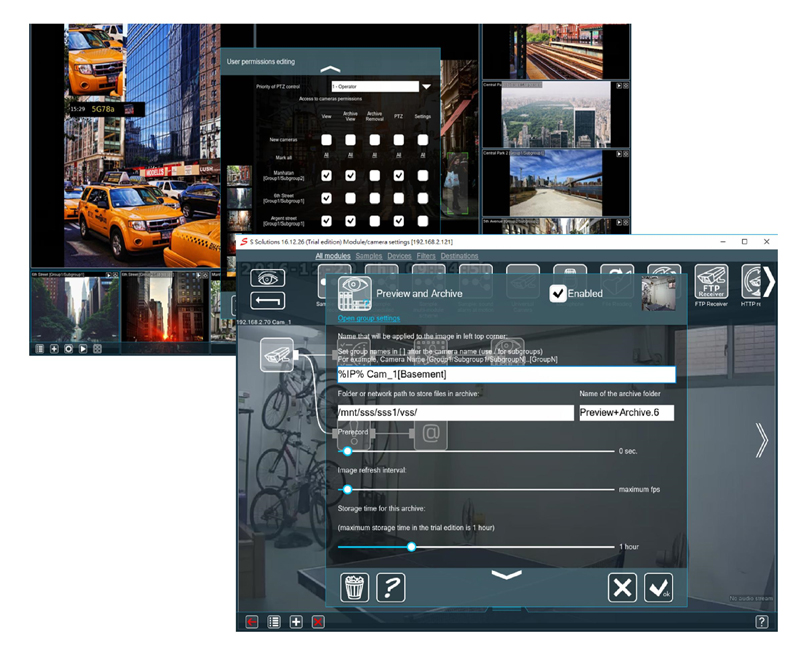Click the plus icon in settings bottom toolbar
Screen dimensions: 800x650
[296, 622]
